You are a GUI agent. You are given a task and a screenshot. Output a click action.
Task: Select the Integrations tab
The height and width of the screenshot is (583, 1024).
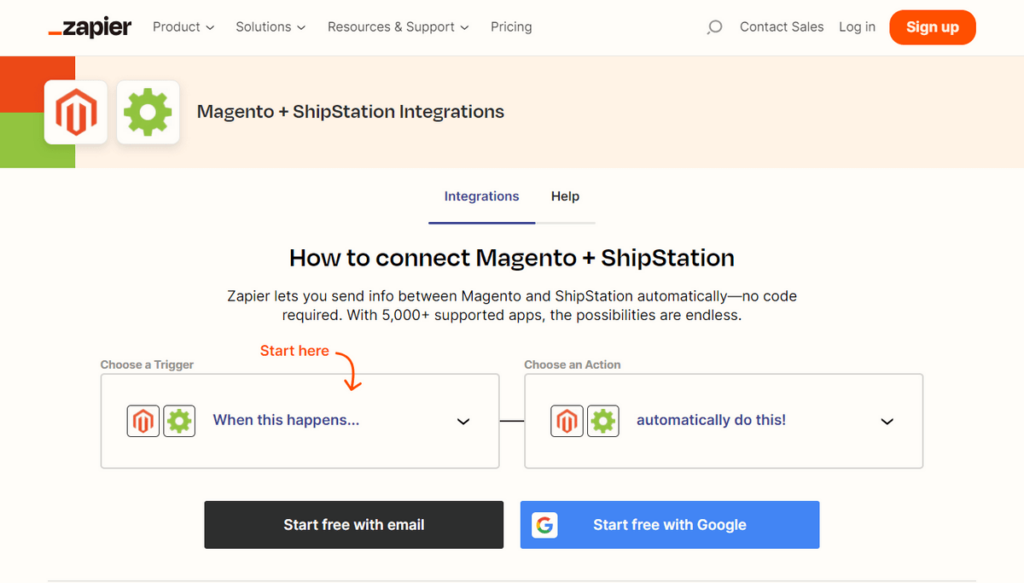coord(481,196)
